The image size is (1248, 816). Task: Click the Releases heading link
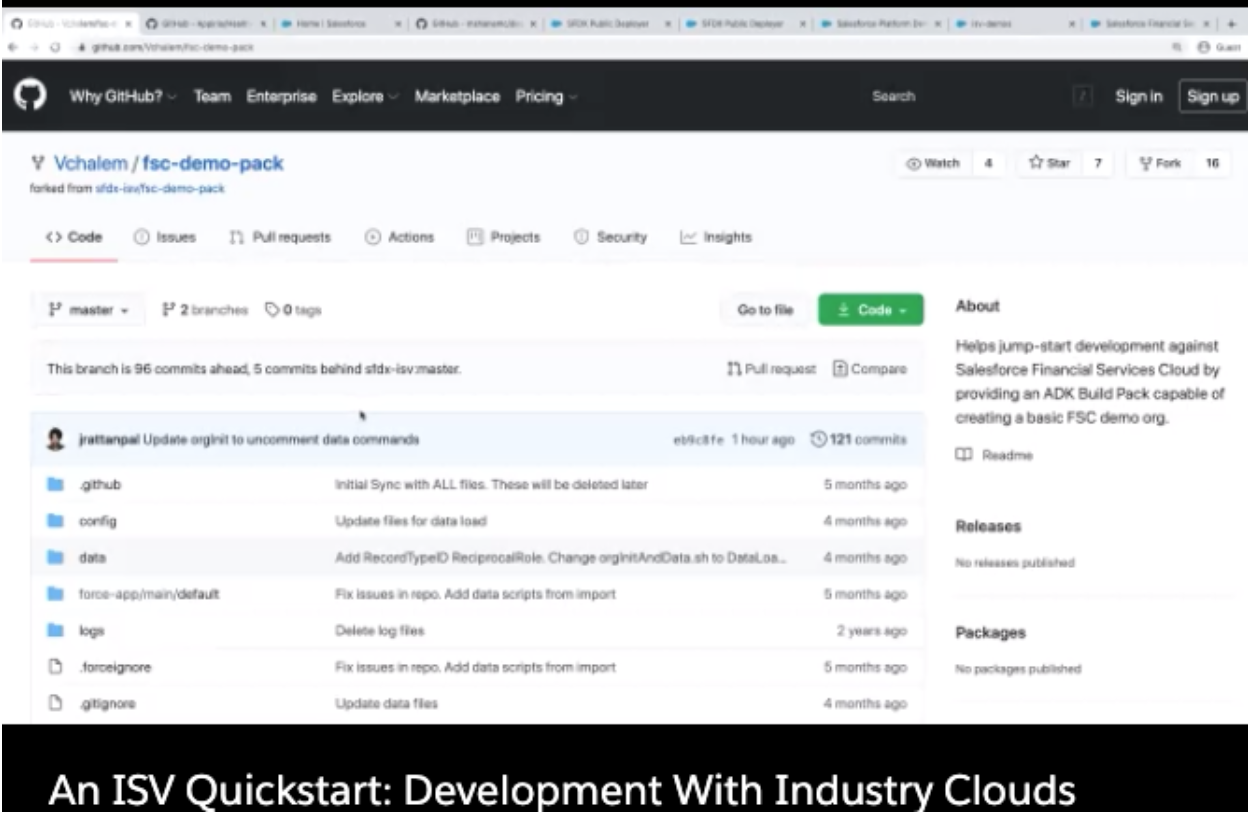click(x=988, y=526)
